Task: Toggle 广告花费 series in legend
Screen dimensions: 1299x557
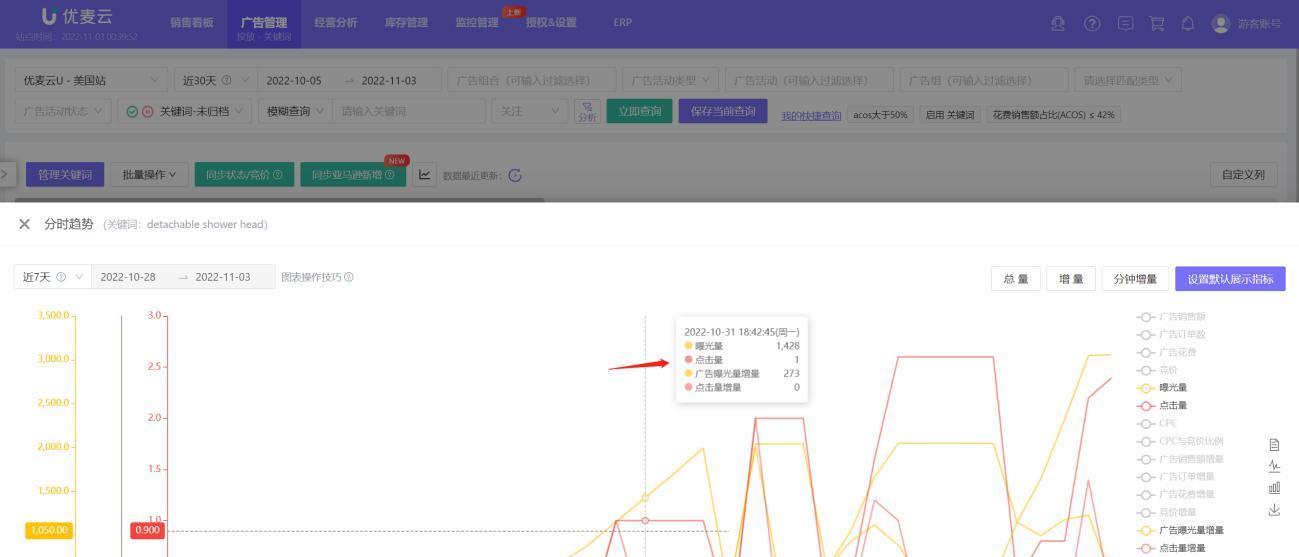Action: click(1166, 352)
